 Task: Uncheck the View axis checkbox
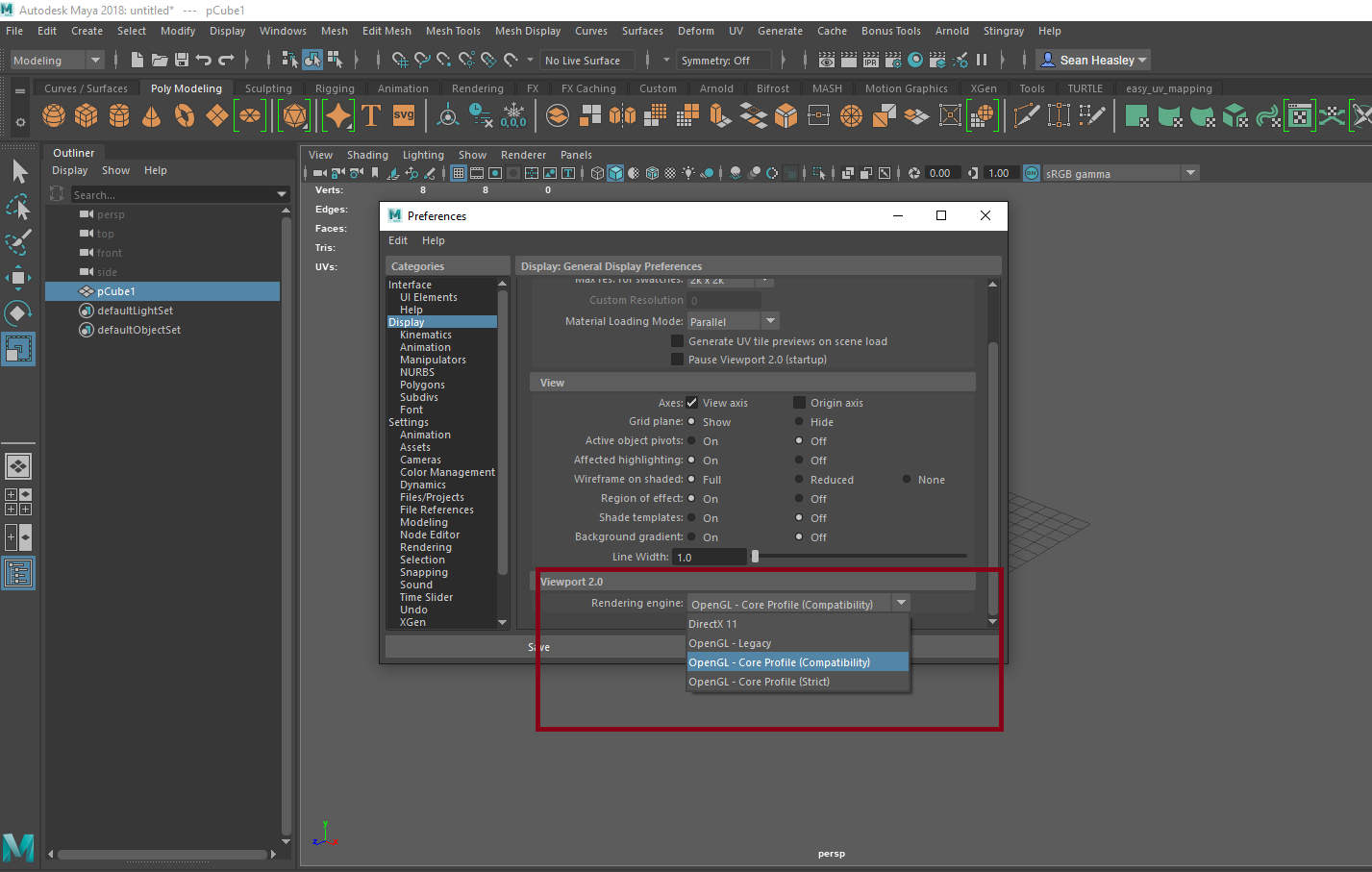[692, 403]
